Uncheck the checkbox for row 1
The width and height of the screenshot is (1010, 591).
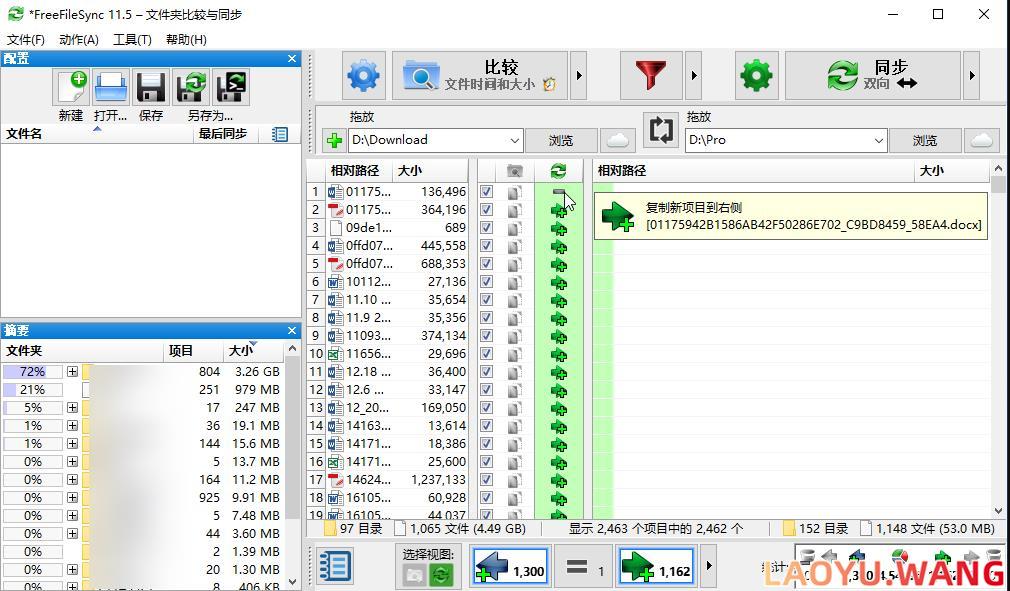click(486, 192)
